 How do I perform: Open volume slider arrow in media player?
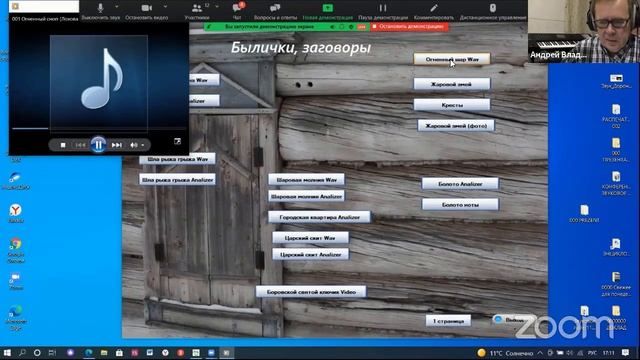tap(143, 145)
